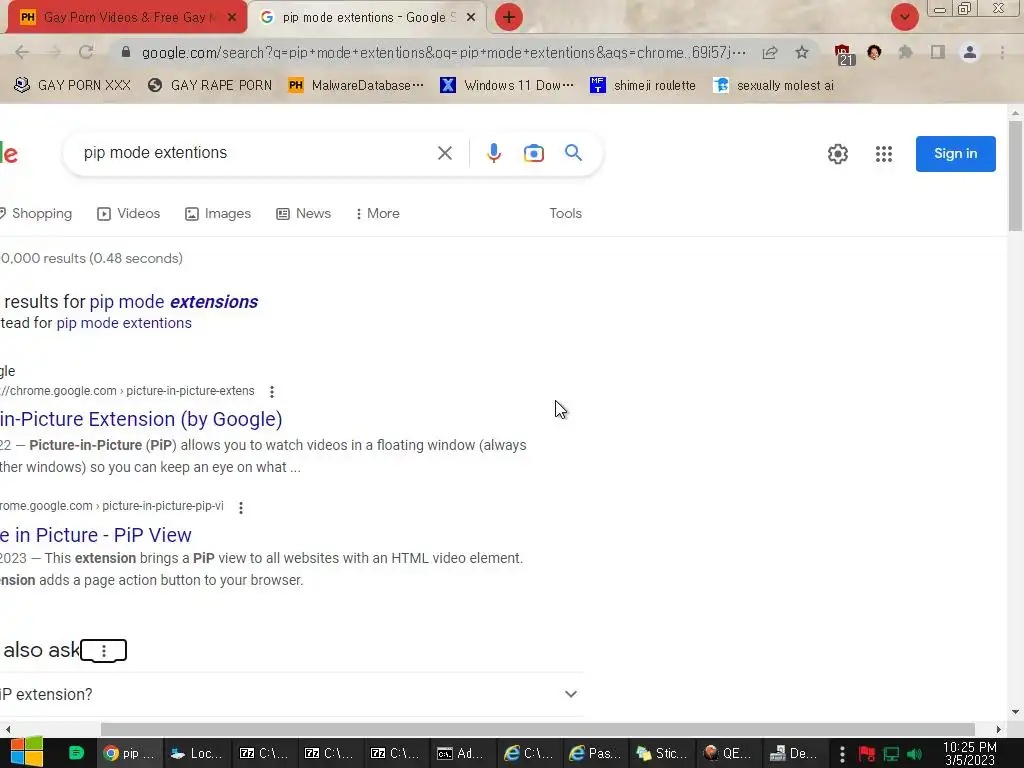1024x768 pixels.
Task: Open the shimeji roulette bookmark
Action: point(643,85)
